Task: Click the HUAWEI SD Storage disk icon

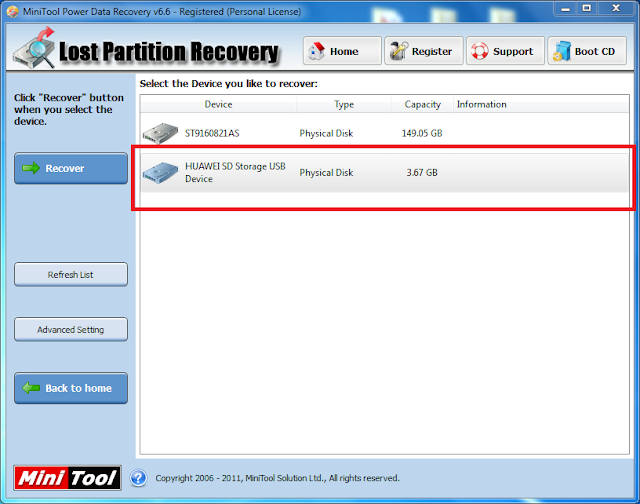Action: (x=160, y=173)
